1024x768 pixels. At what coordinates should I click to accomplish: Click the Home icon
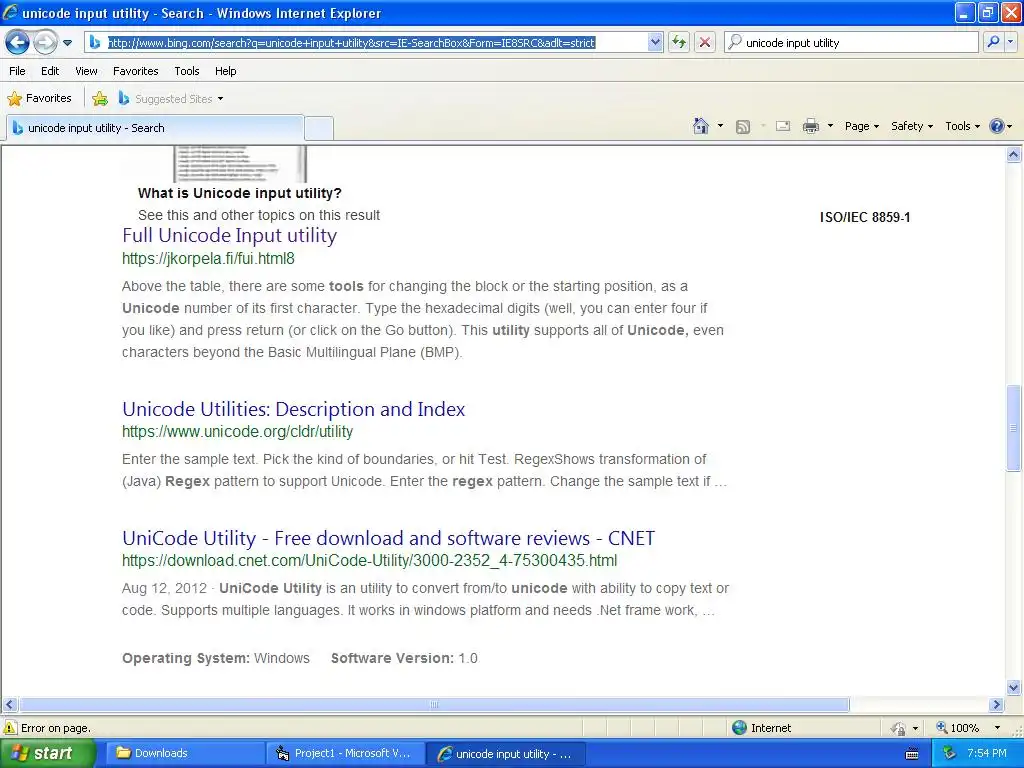tap(701, 126)
